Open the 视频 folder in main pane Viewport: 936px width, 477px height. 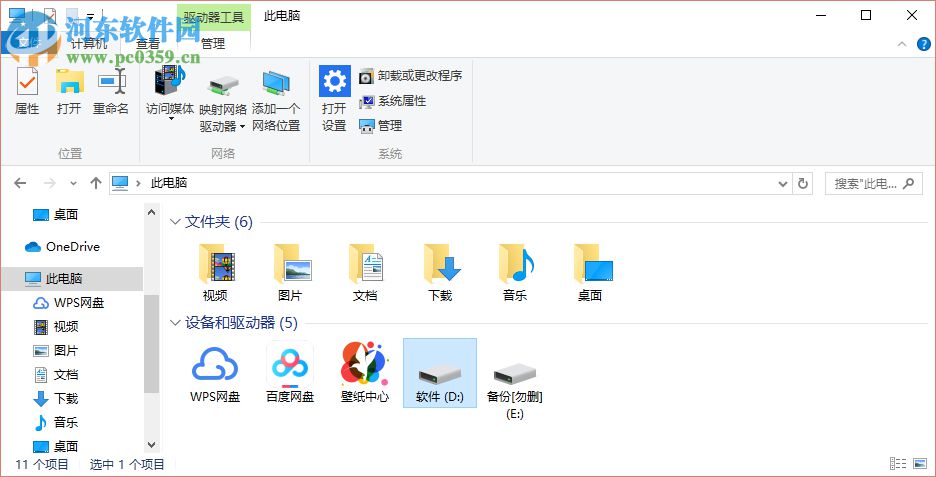pyautogui.click(x=215, y=271)
